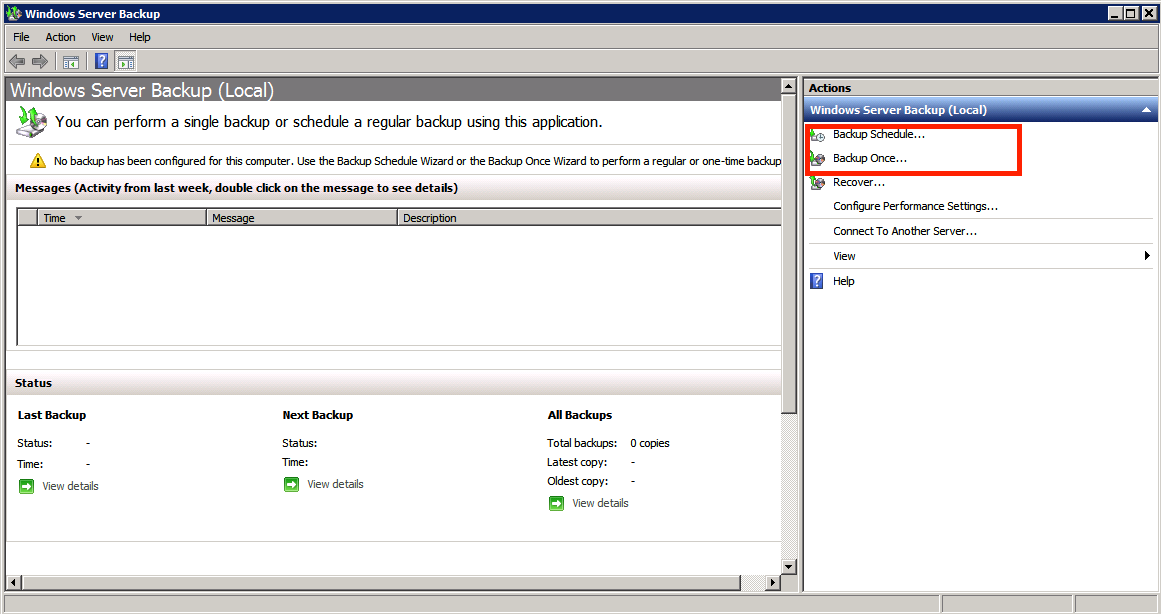1161x614 pixels.
Task: Click the green arrow under Next Backup
Action: click(x=292, y=484)
